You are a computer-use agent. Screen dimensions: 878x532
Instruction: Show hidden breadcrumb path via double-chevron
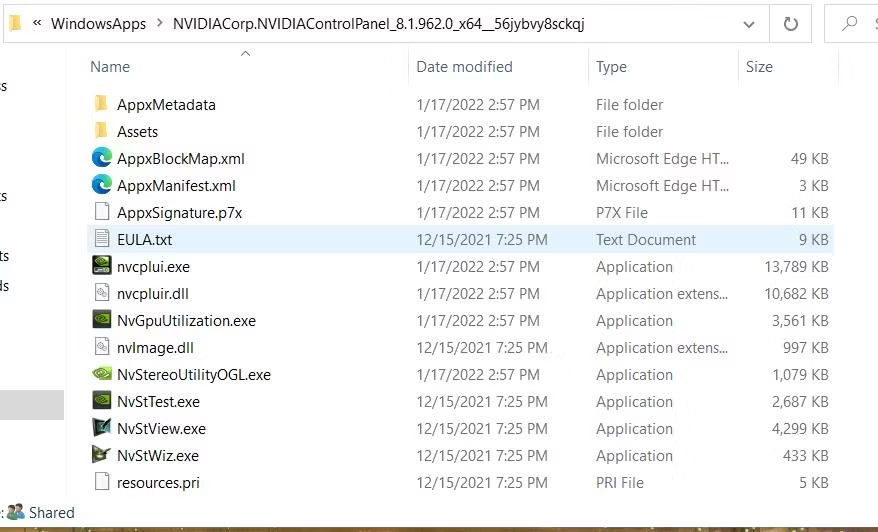[x=37, y=23]
